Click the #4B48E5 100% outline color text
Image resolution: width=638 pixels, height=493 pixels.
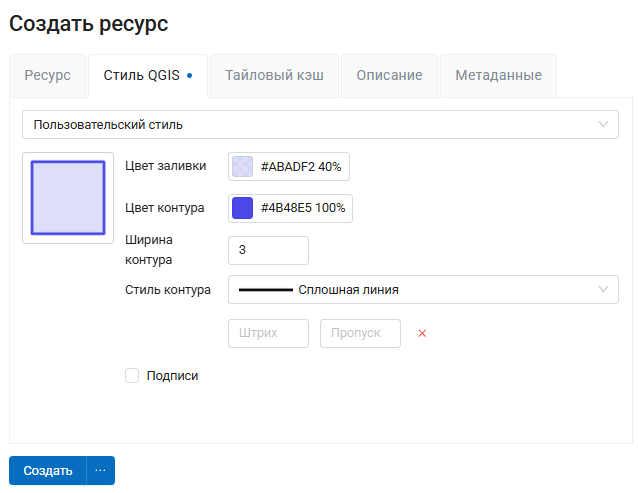point(303,208)
